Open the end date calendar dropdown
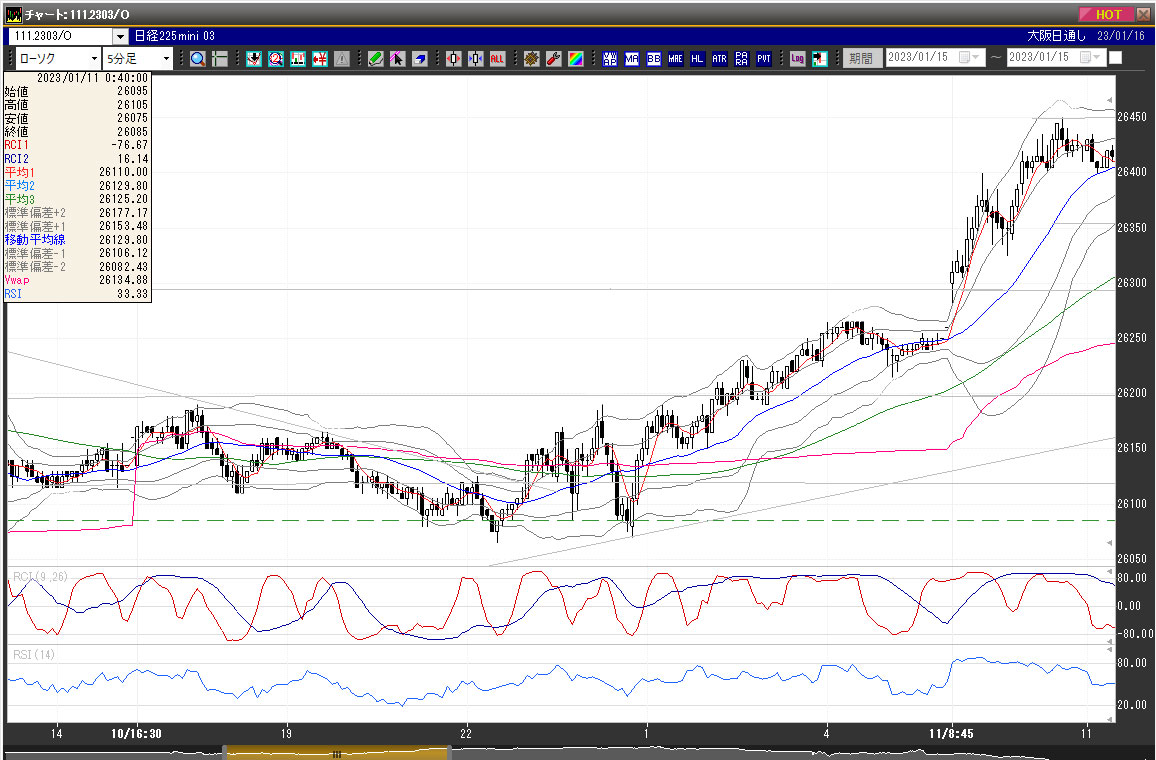The image size is (1156, 760). tap(1091, 57)
